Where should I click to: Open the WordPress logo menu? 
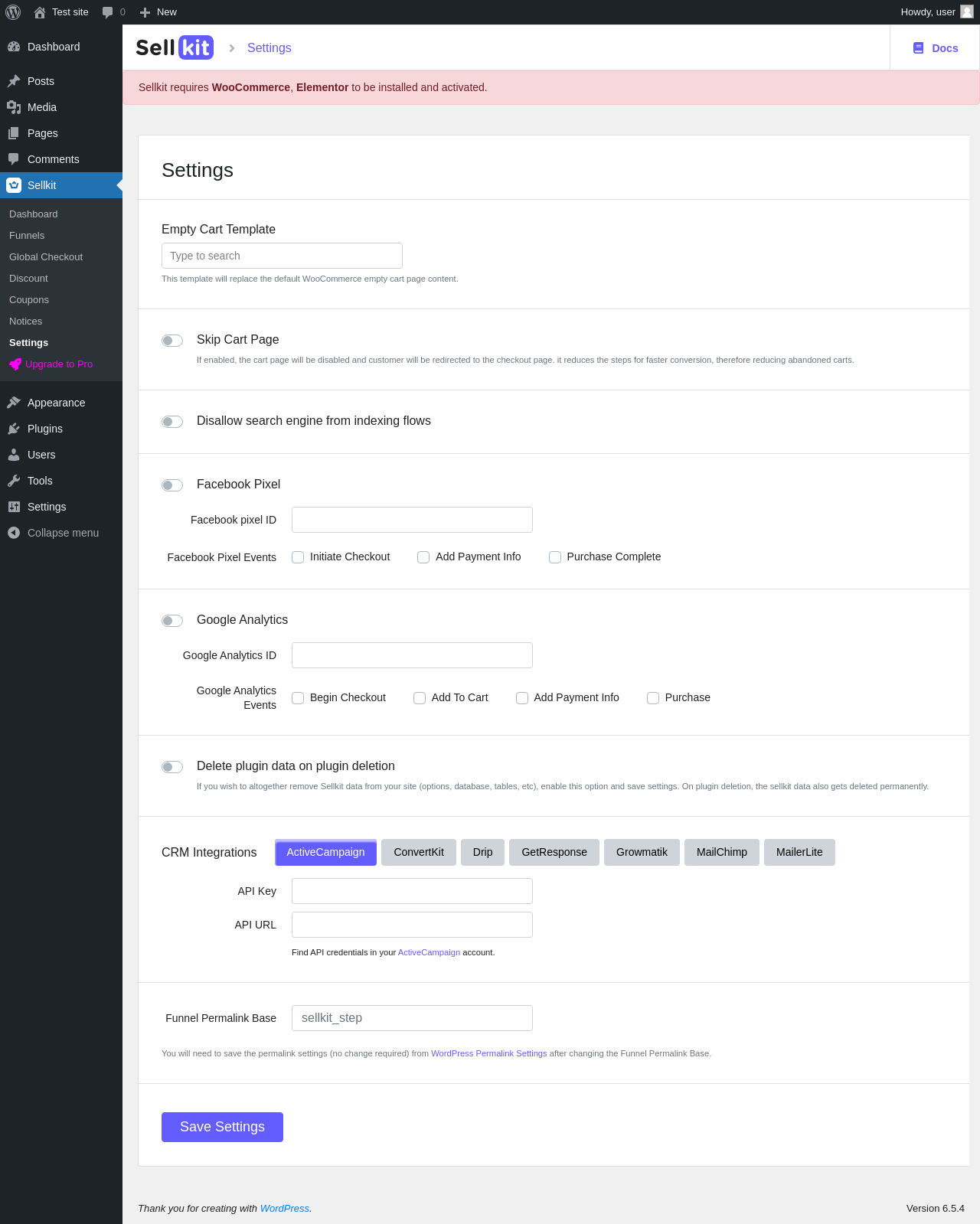tap(13, 12)
